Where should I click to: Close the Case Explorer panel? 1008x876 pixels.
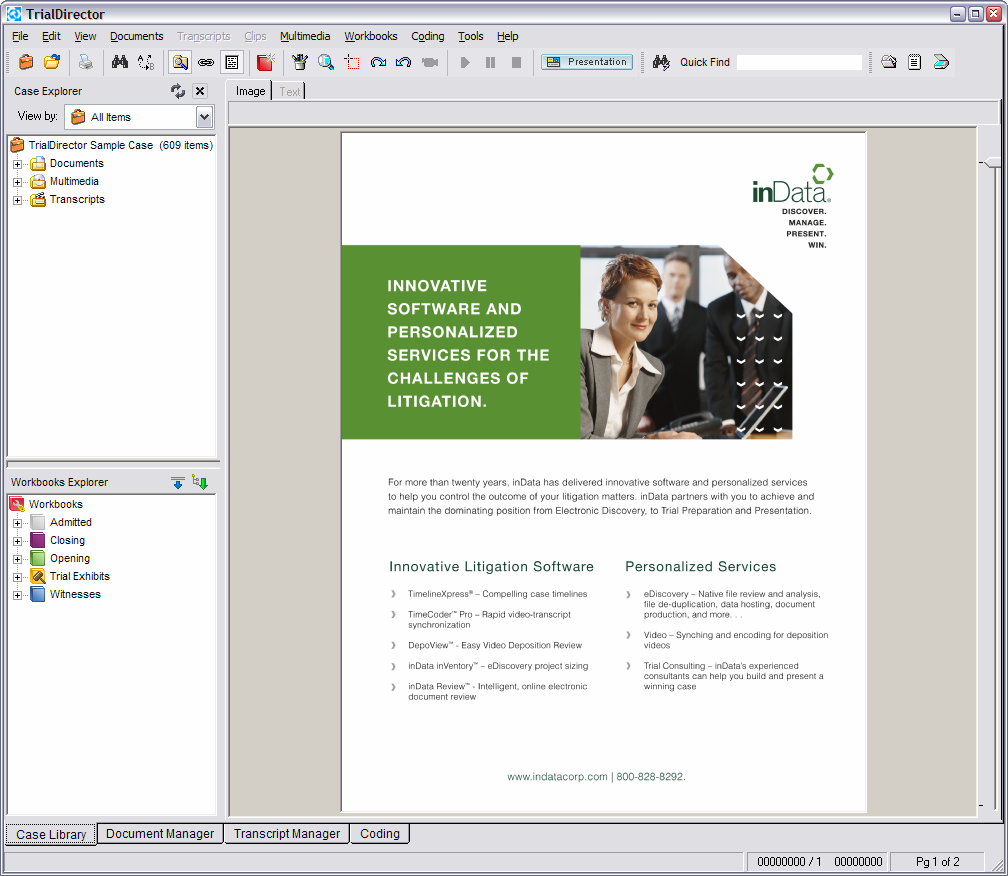pos(200,91)
